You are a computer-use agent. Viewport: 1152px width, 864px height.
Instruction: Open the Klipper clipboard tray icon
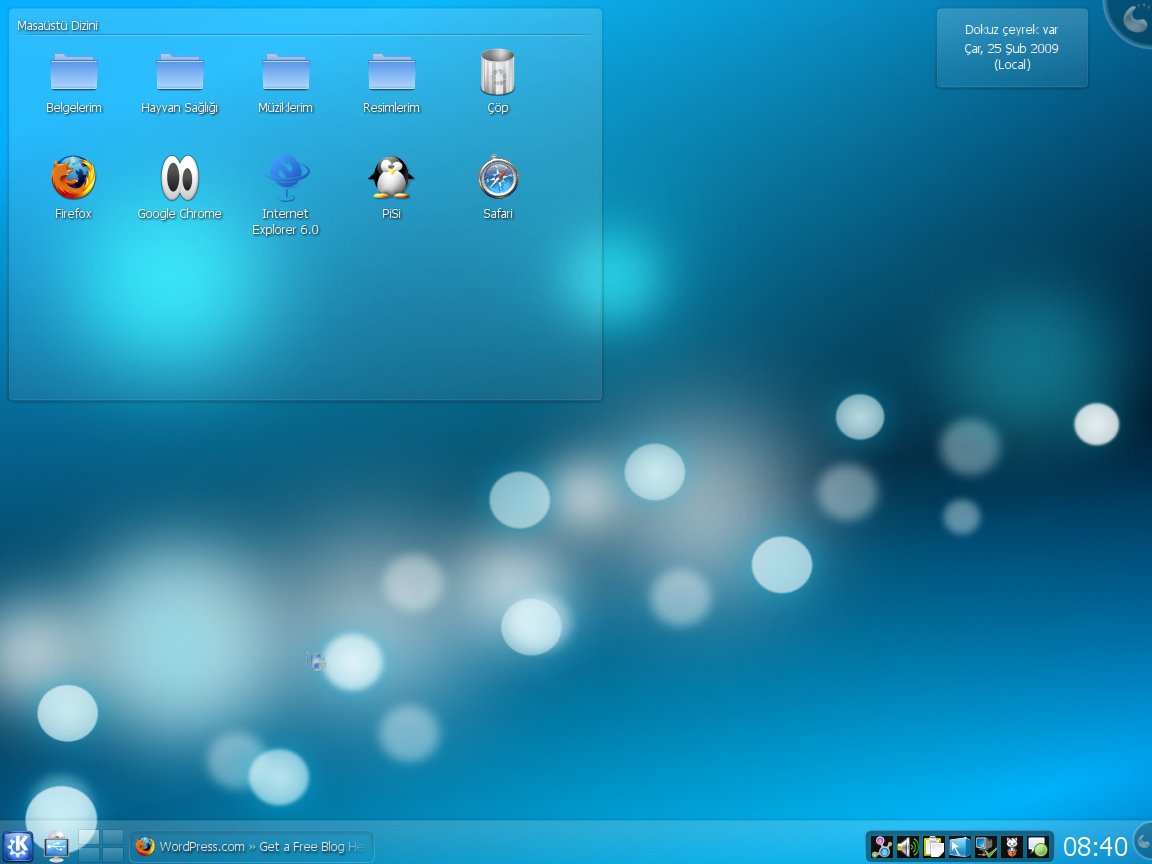(933, 847)
